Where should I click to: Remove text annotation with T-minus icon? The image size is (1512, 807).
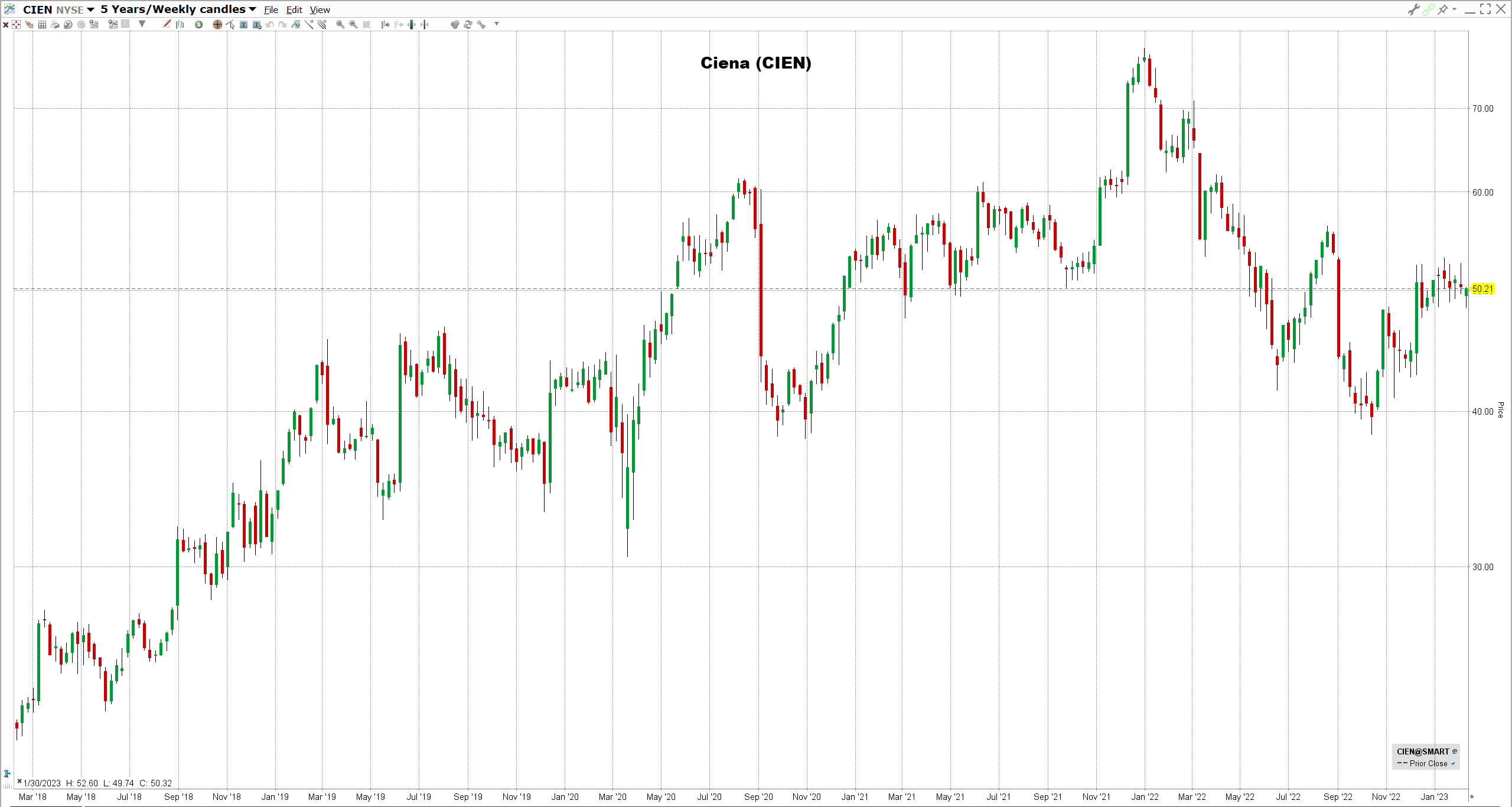[257, 24]
